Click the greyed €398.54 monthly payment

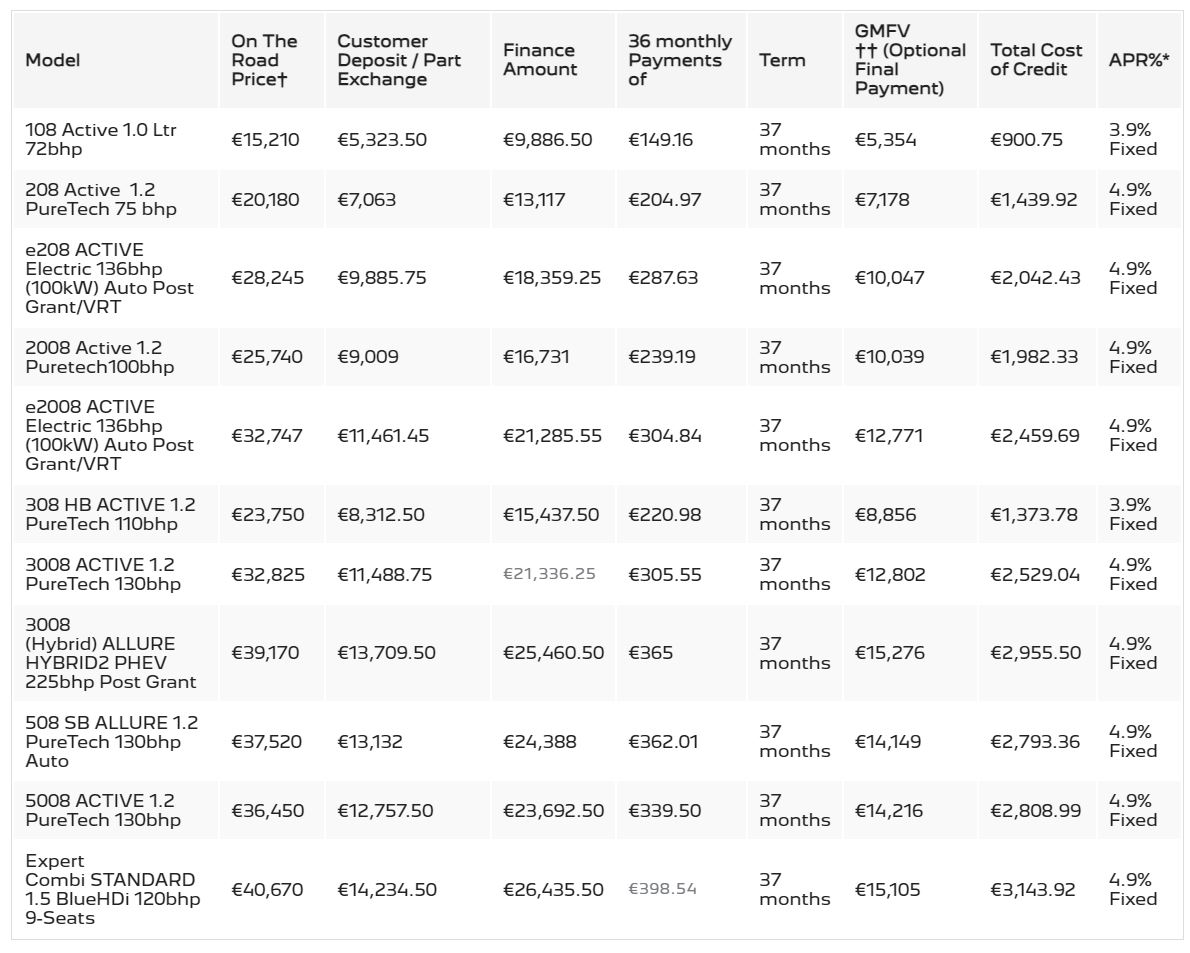click(x=662, y=889)
